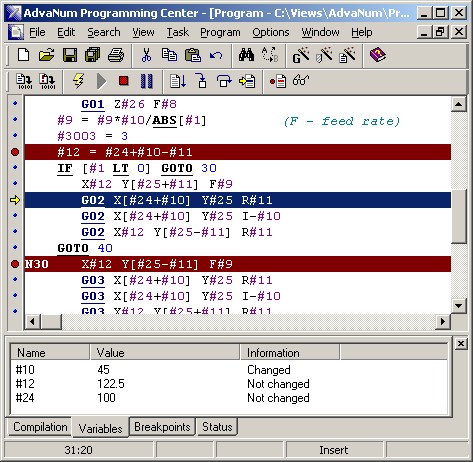The height and width of the screenshot is (462, 473).
Task: Click the Information column header
Action: point(290,353)
